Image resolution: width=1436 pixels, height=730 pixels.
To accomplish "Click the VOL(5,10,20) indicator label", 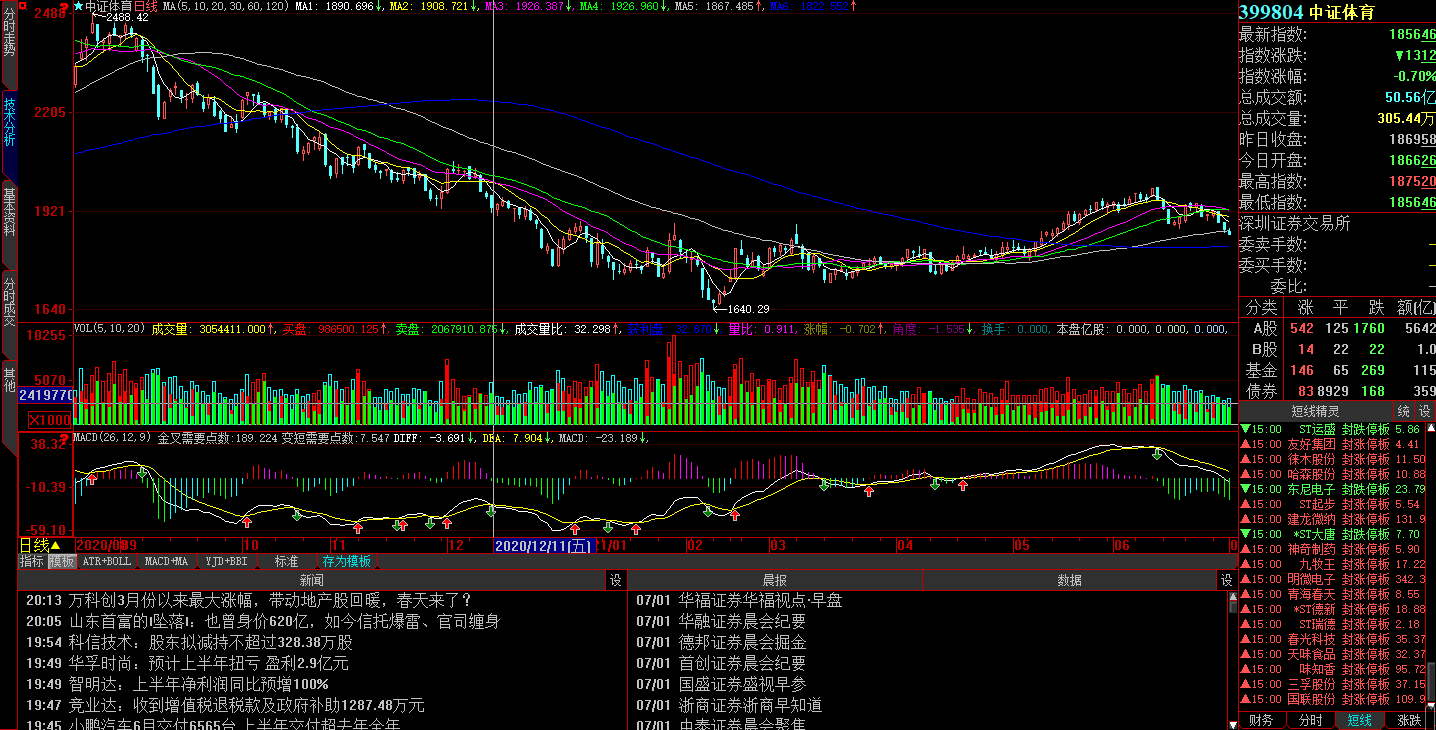I will click(x=111, y=328).
